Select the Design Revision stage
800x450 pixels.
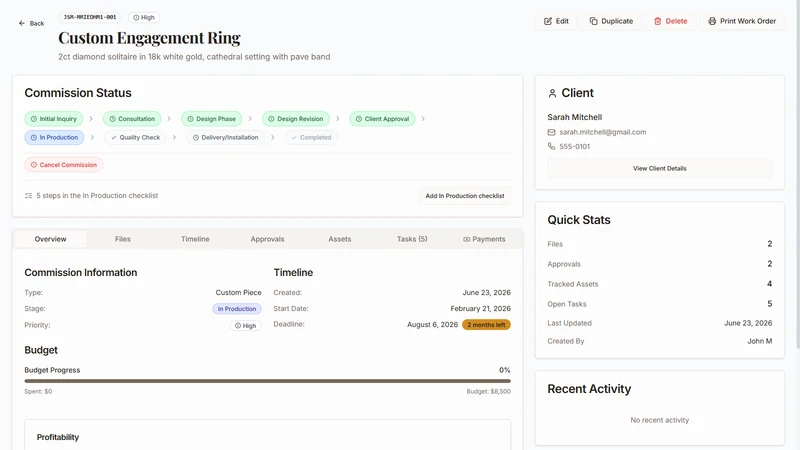pos(296,119)
